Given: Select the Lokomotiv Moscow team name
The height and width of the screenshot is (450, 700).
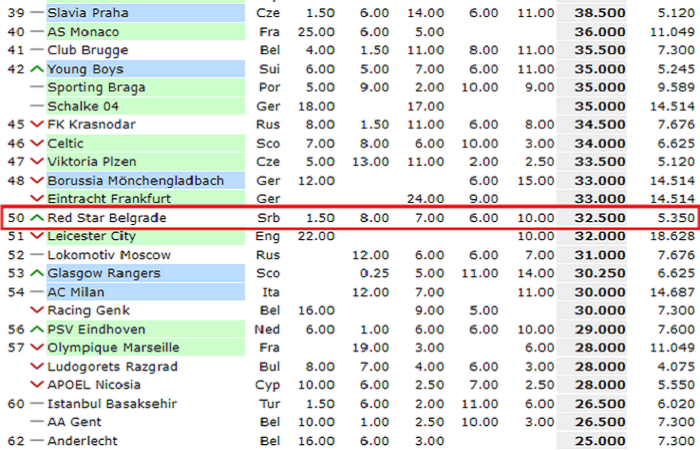Looking at the screenshot, I should point(109,255).
